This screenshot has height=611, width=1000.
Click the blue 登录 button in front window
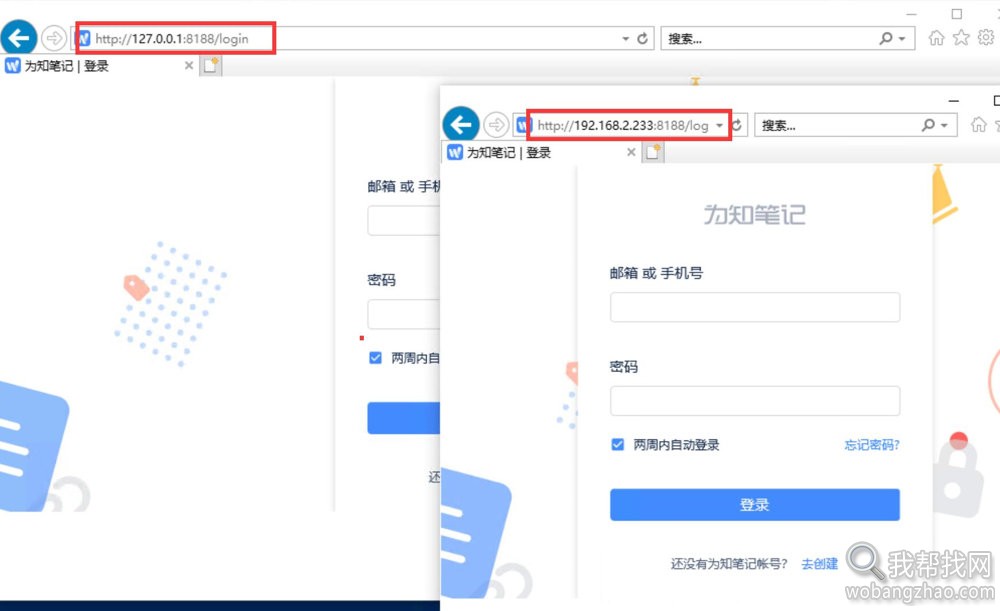click(x=754, y=504)
